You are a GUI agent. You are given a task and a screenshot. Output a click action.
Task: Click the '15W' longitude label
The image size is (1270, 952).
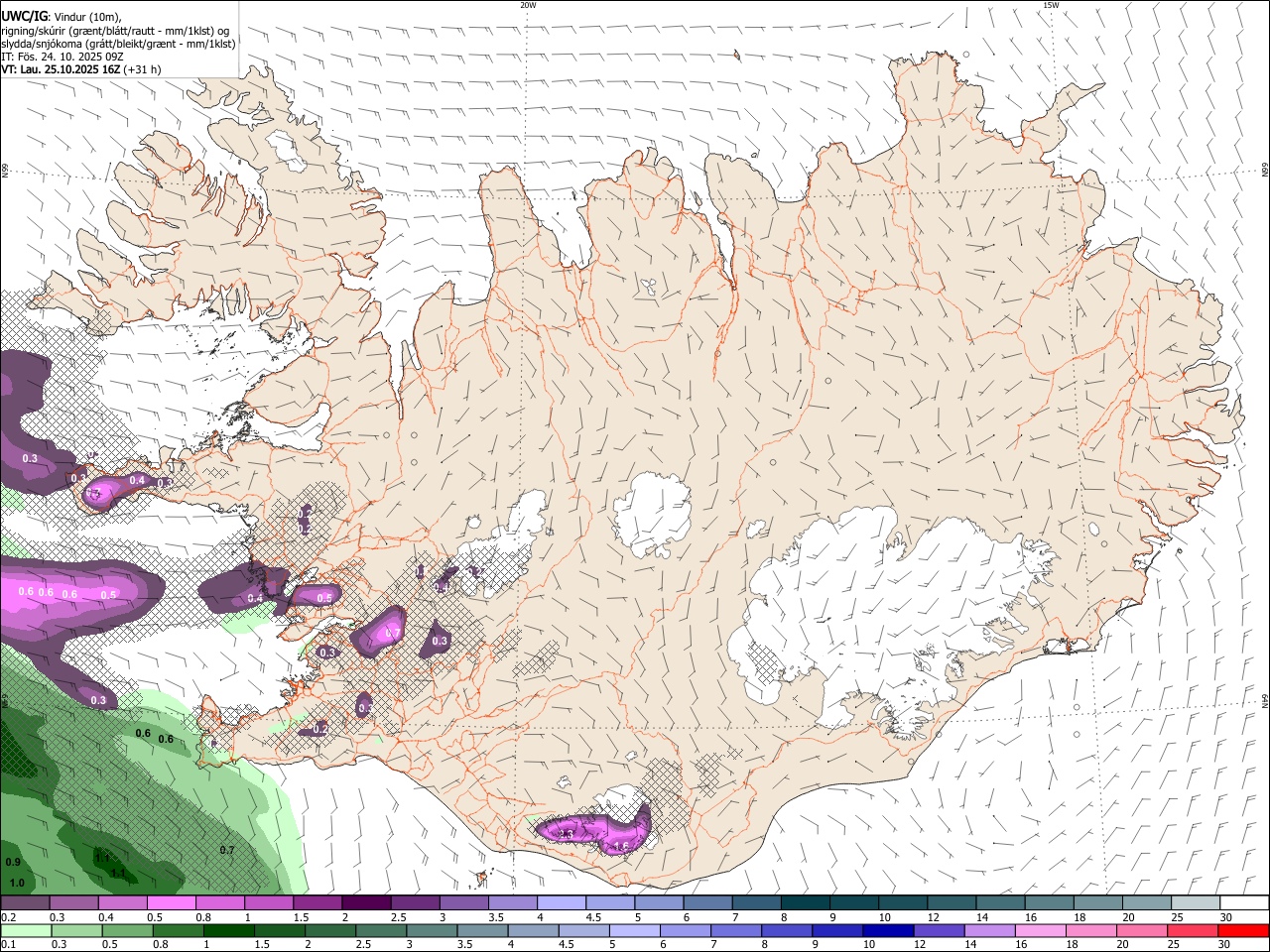[x=1051, y=5]
